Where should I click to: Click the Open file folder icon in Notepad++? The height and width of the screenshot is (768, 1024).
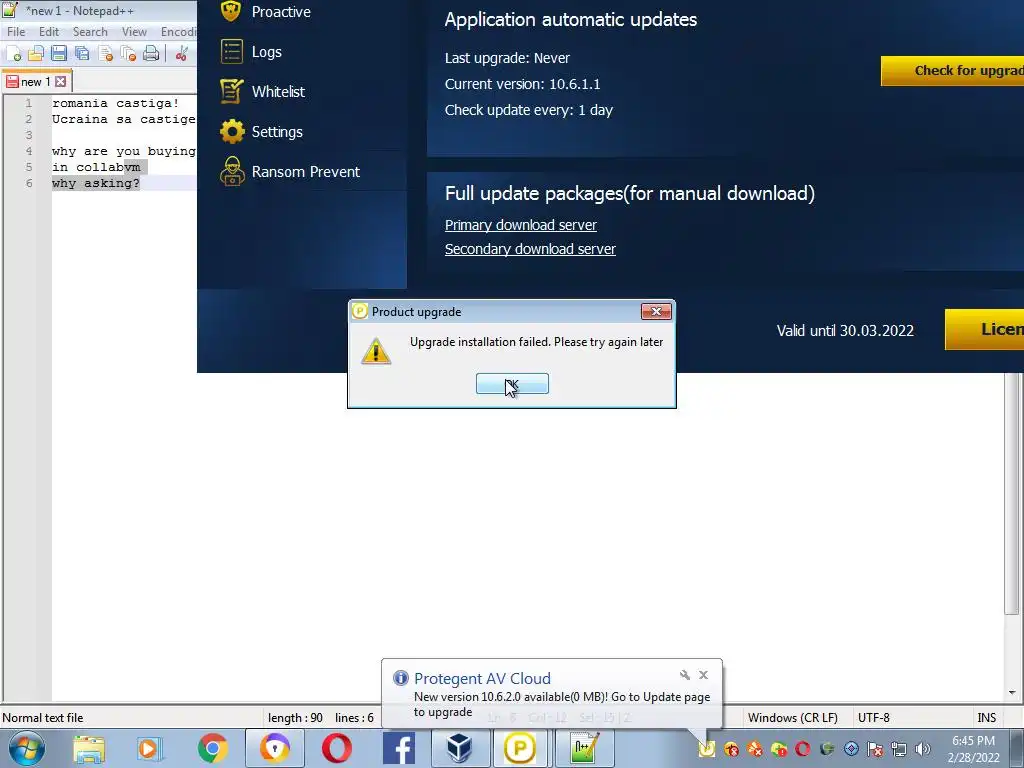(36, 54)
